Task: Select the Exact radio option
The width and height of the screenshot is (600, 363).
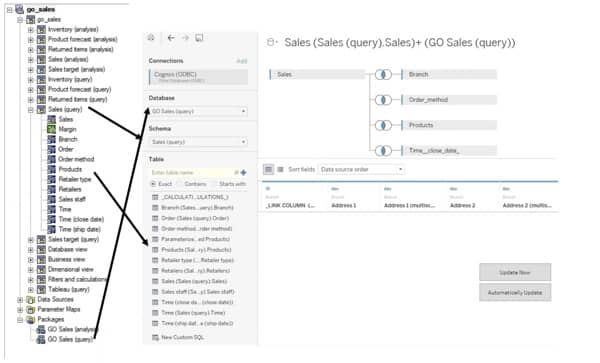Action: [161, 184]
